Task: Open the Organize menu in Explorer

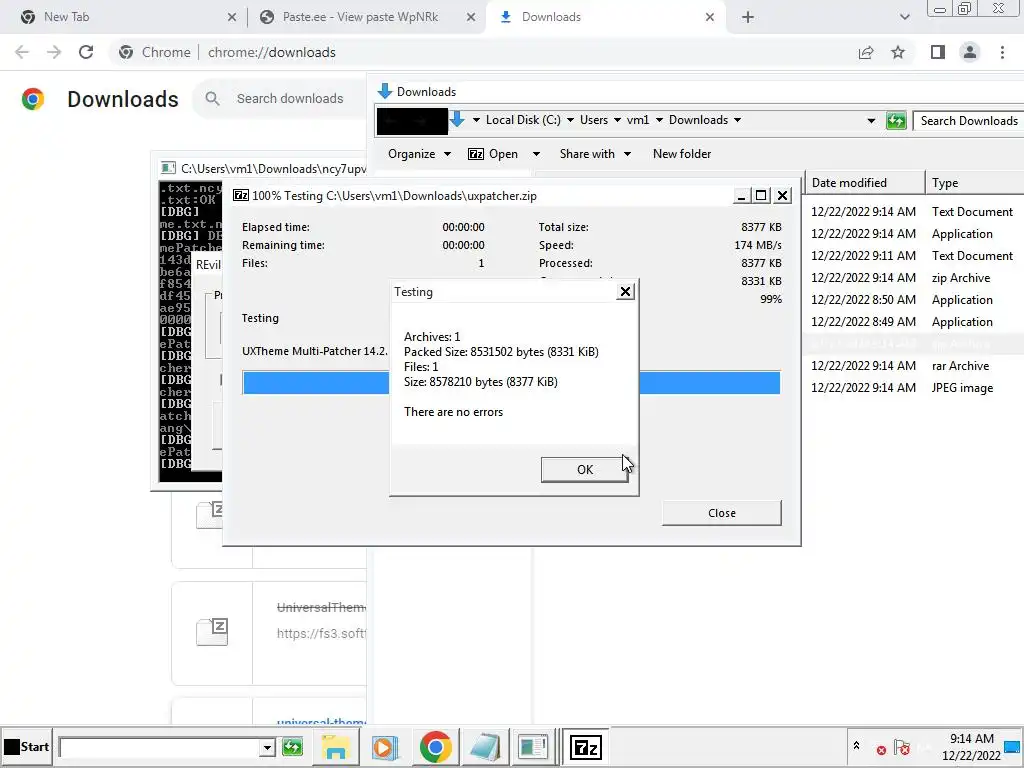Action: tap(419, 154)
